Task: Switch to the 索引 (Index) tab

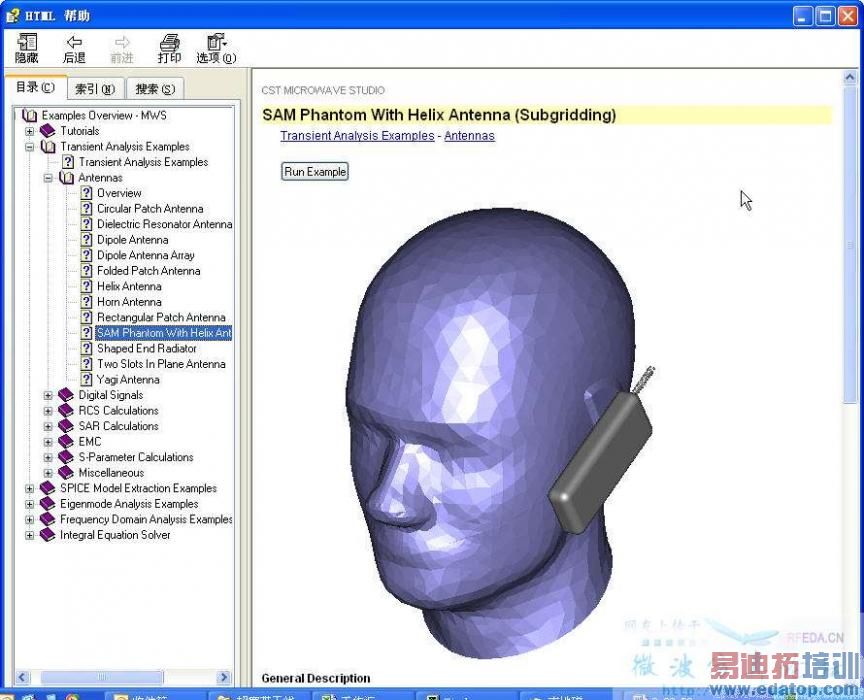Action: pos(95,89)
